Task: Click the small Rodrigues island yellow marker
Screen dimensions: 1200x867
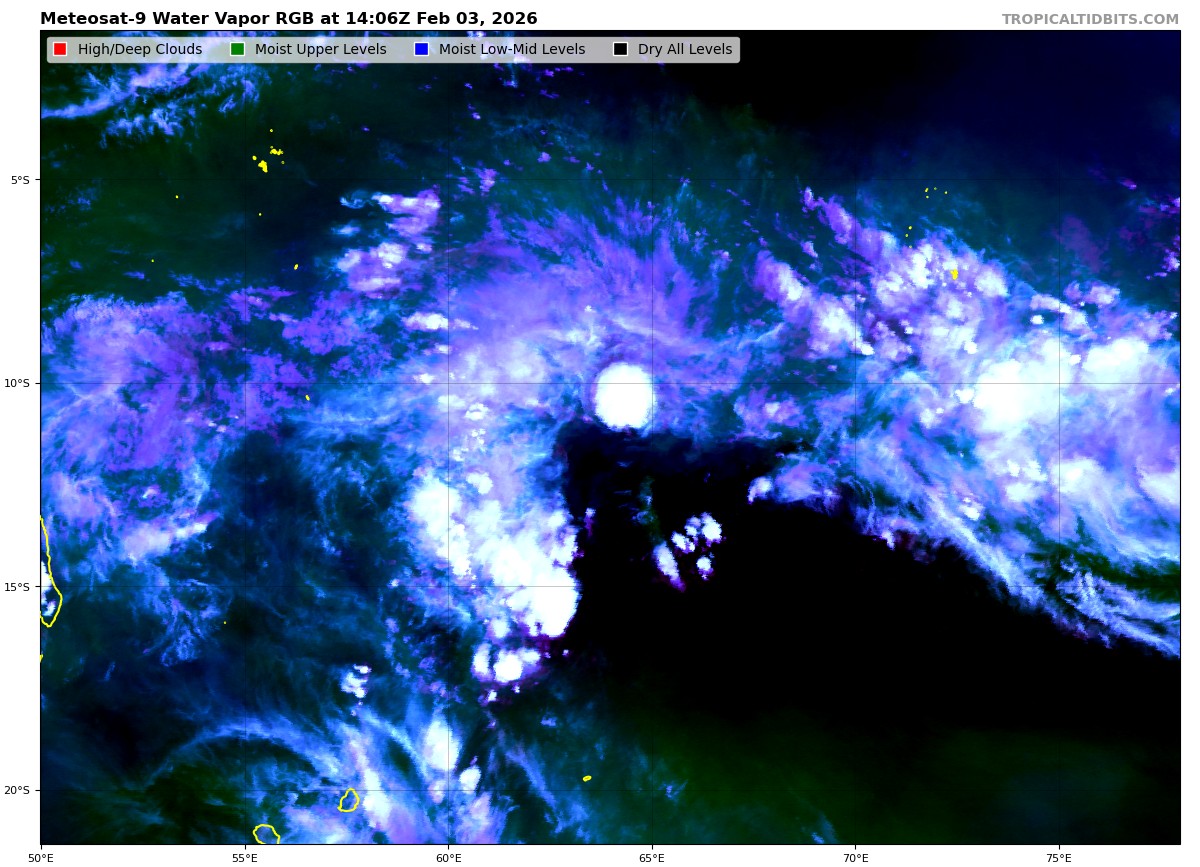Action: [587, 778]
